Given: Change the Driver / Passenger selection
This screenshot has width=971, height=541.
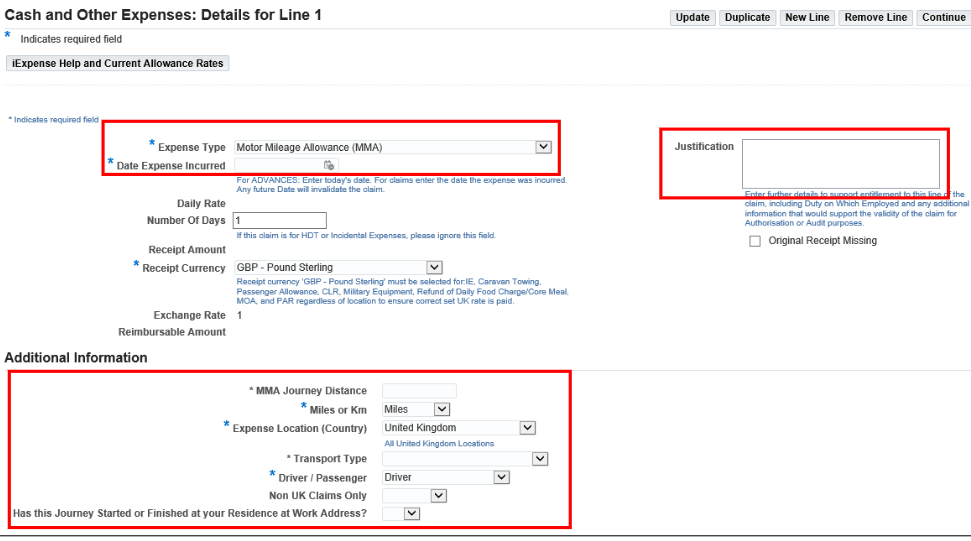Looking at the screenshot, I should coord(447,478).
